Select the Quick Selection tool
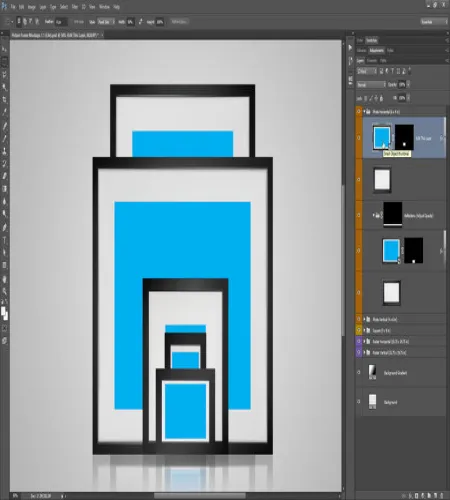Viewport: 450px width, 500px height. pos(4,87)
